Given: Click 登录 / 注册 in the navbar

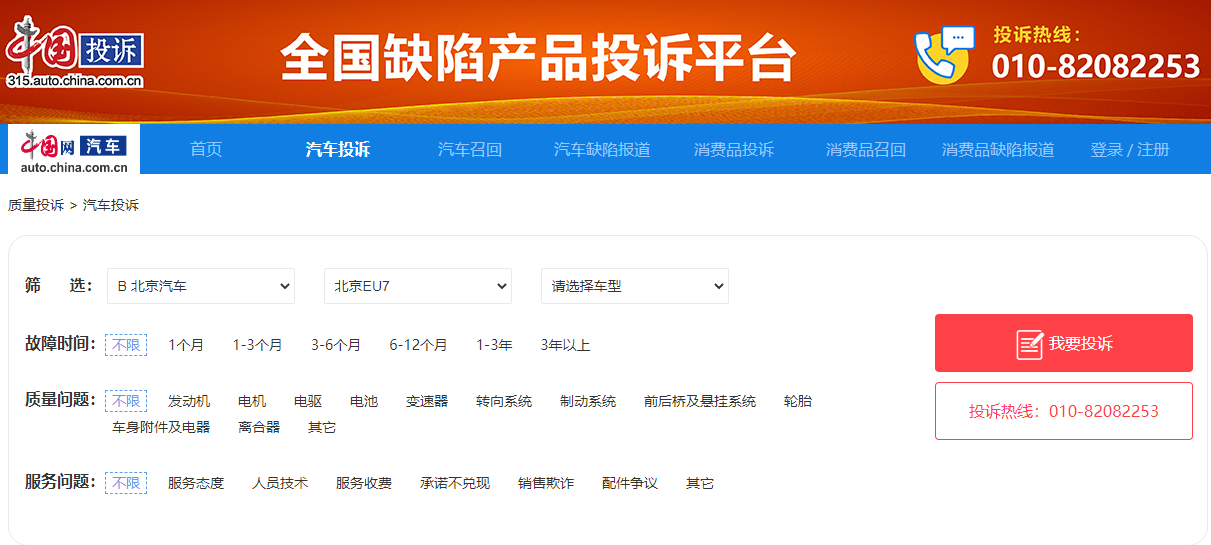Looking at the screenshot, I should (1129, 150).
